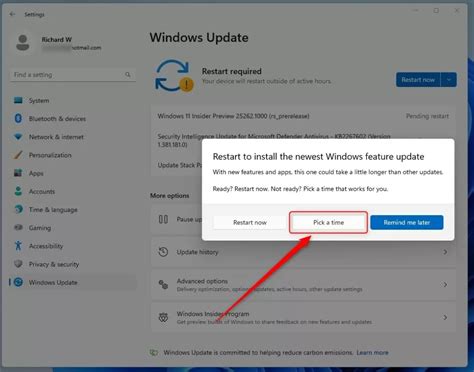Open the Accessibility figure icon
474x372 pixels.
click(x=18, y=246)
